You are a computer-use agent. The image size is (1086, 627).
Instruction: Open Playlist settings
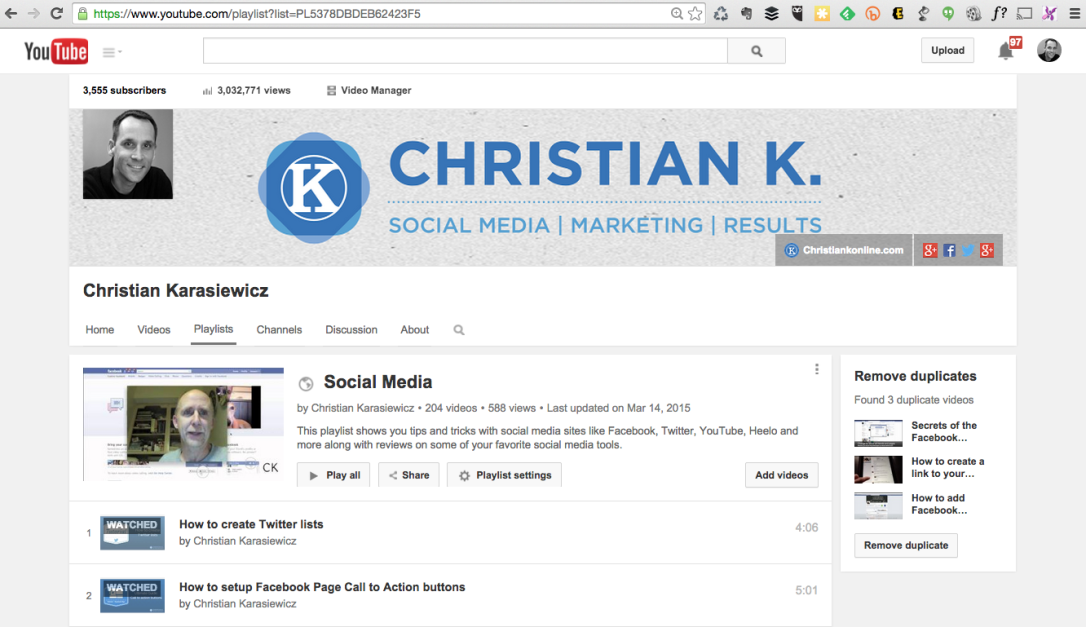coord(504,475)
